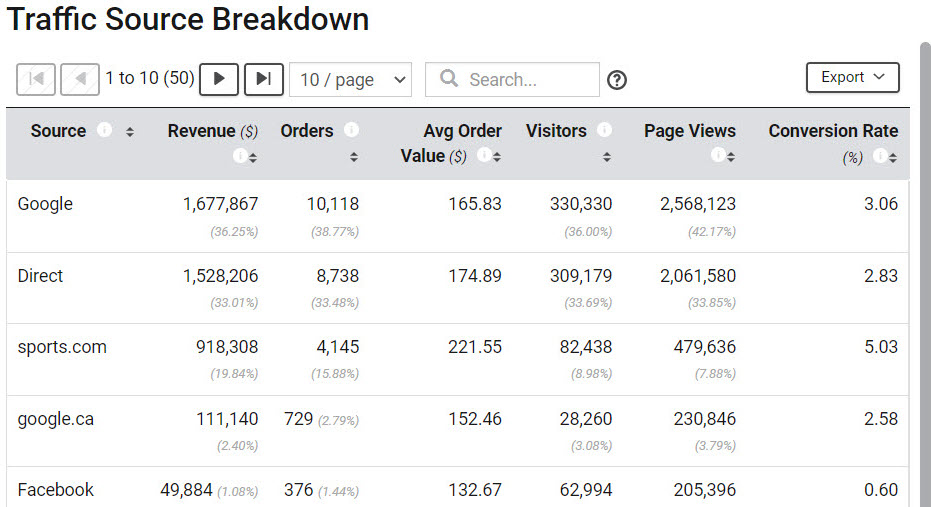Click Google avg order value 165.83

[475, 204]
